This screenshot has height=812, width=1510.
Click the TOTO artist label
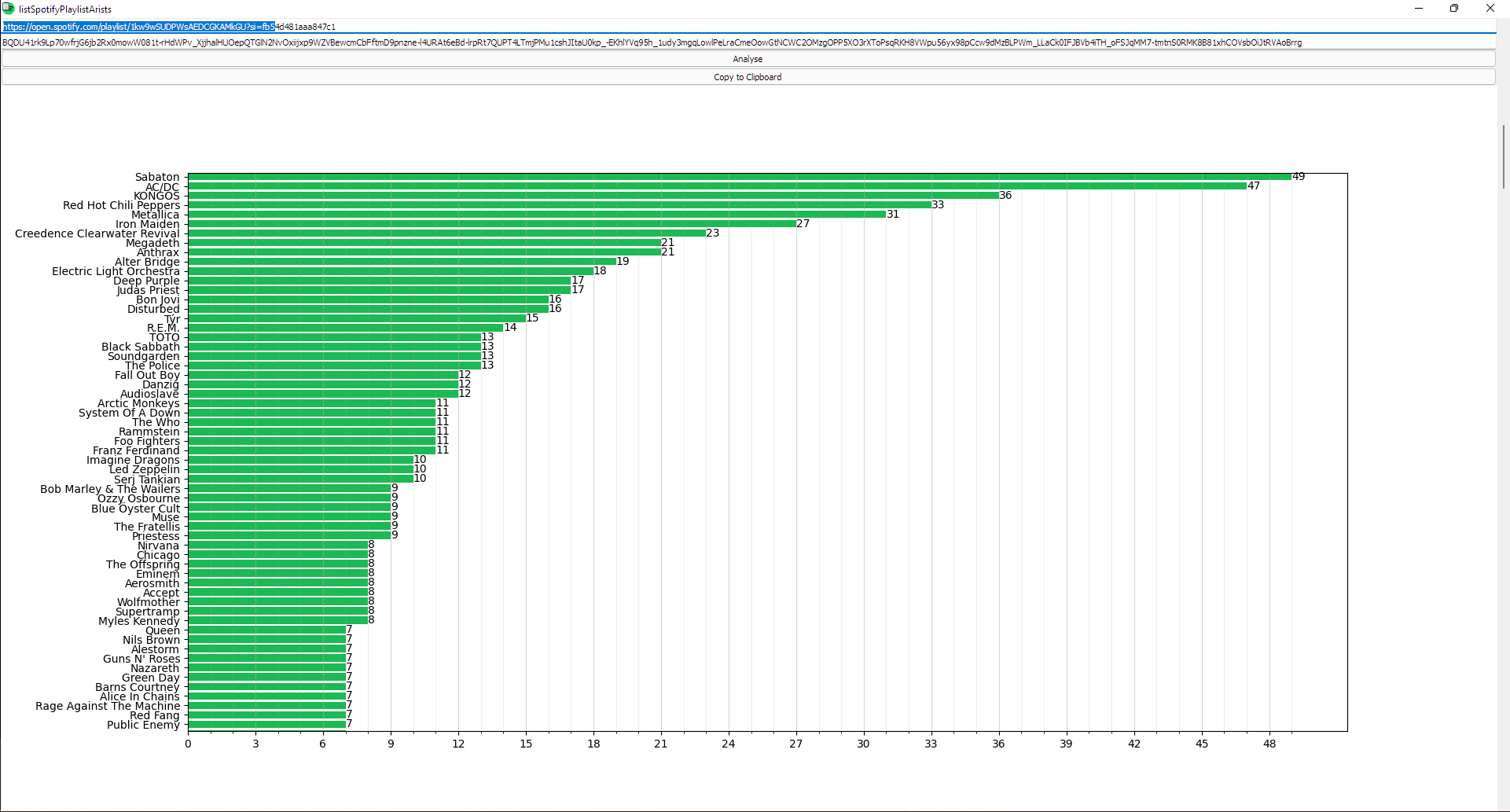(165, 337)
